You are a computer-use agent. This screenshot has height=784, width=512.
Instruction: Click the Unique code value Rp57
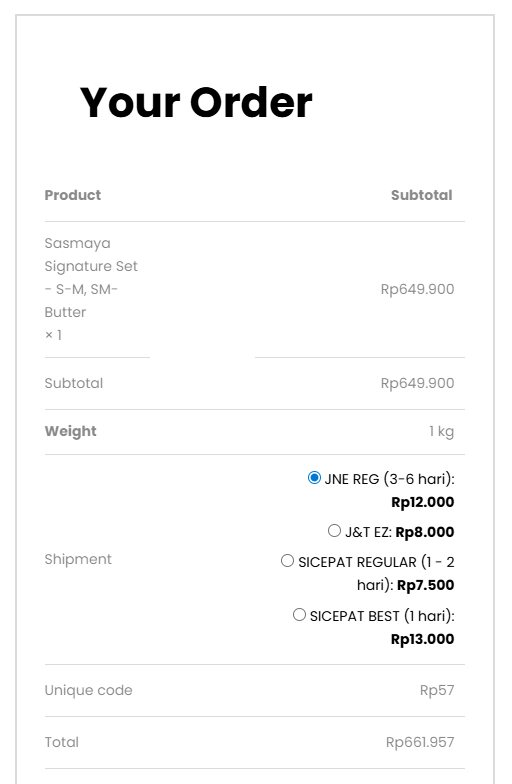click(437, 690)
